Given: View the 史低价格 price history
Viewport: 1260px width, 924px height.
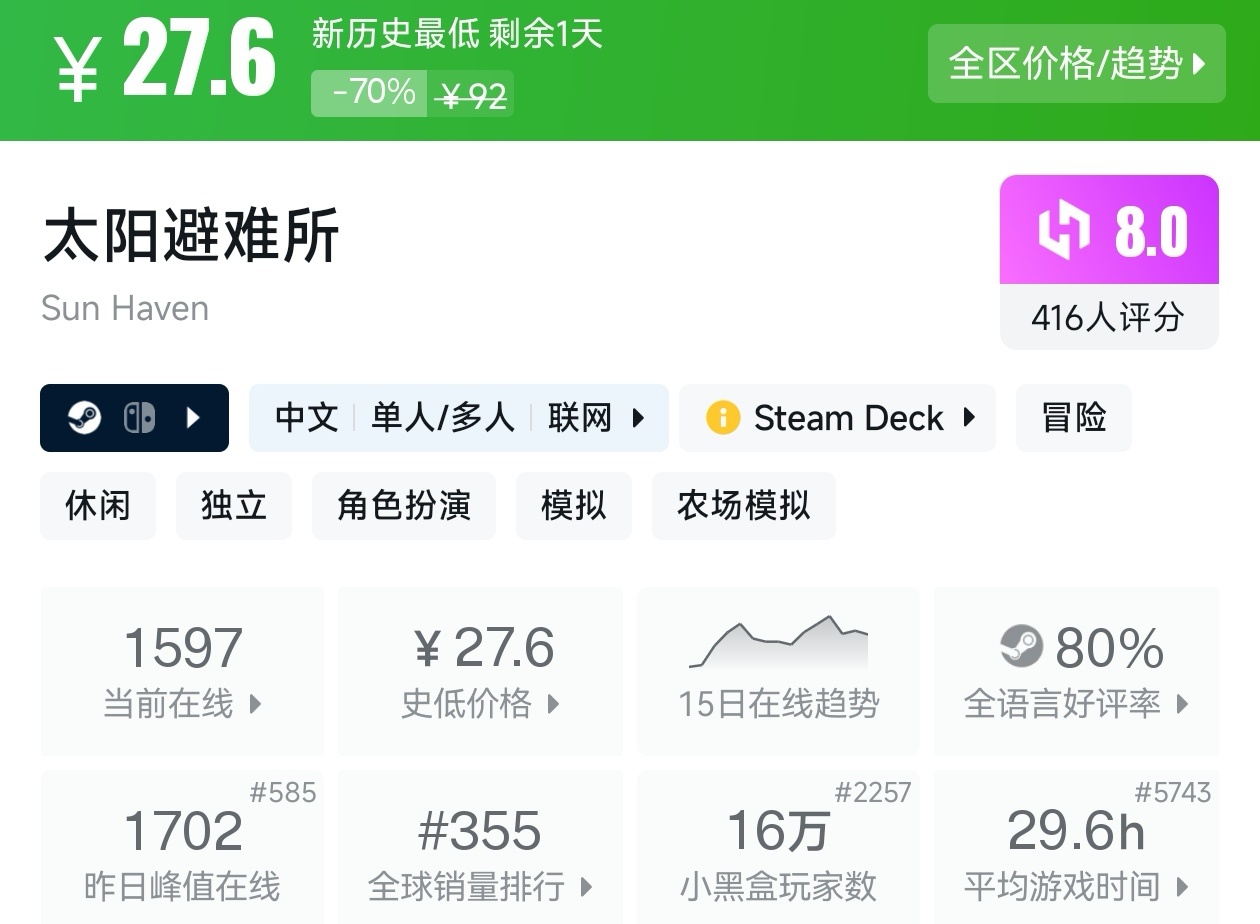Looking at the screenshot, I should click(x=480, y=670).
